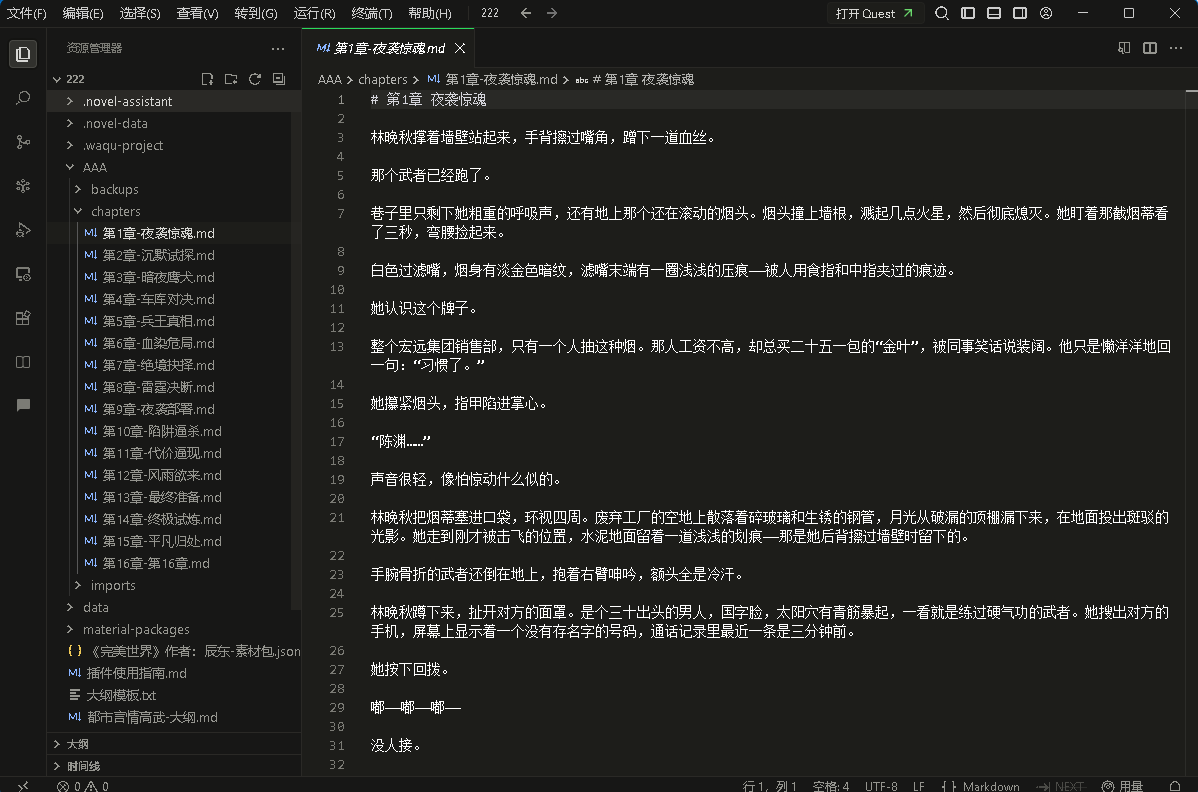Screen dimensions: 1198x792
Task: Create a new file in Explorer
Action: point(207,79)
